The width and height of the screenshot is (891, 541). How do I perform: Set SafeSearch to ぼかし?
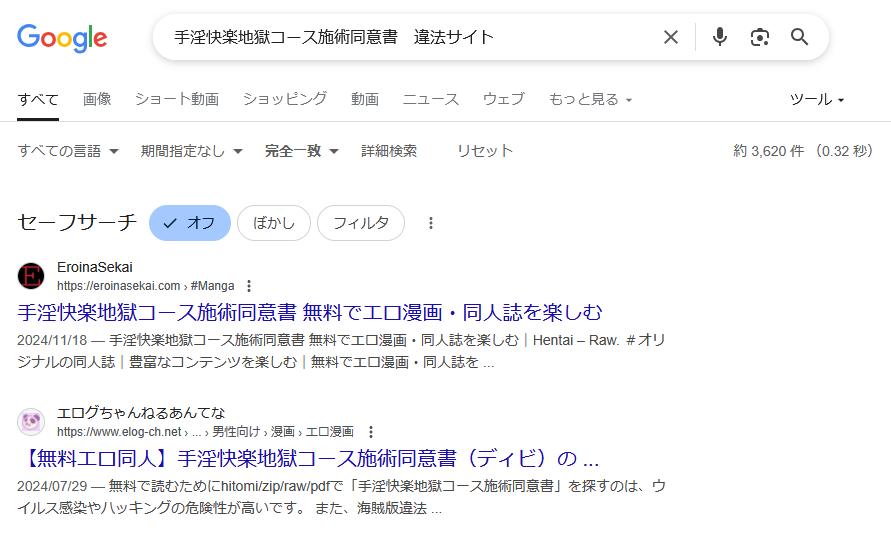(x=274, y=223)
